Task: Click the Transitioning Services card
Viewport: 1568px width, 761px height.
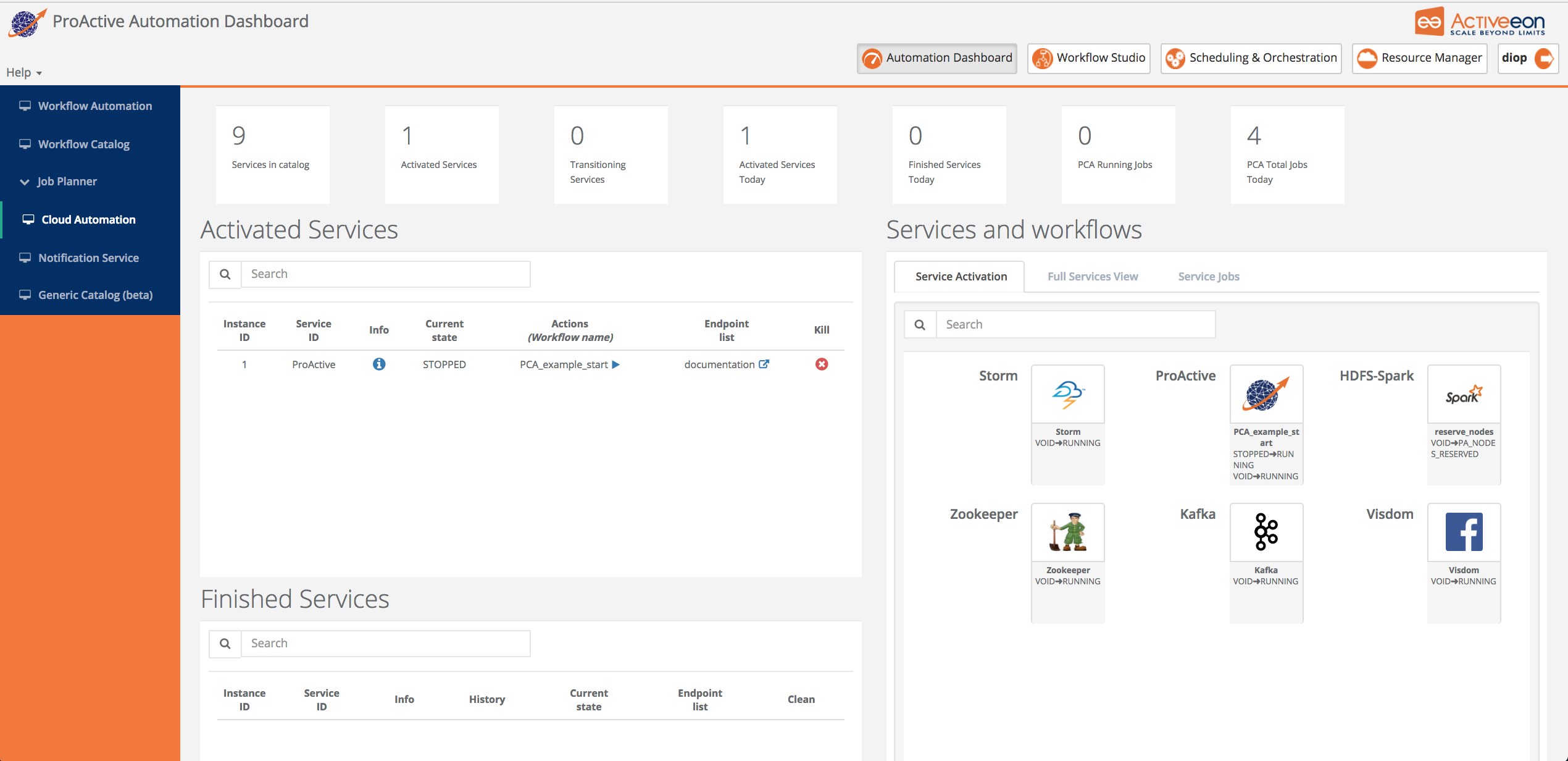Action: coord(611,154)
